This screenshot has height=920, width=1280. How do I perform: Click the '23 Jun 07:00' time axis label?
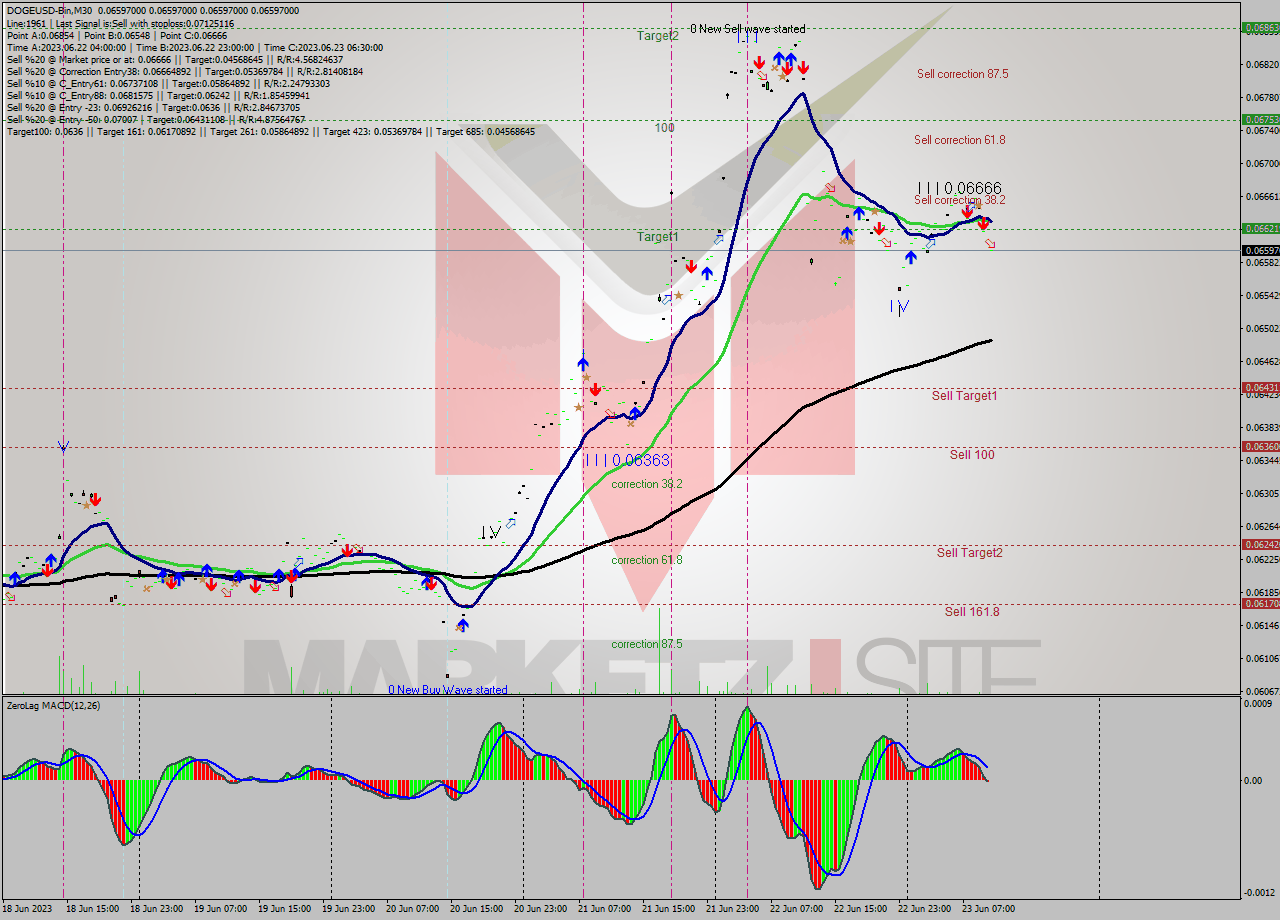[989, 909]
